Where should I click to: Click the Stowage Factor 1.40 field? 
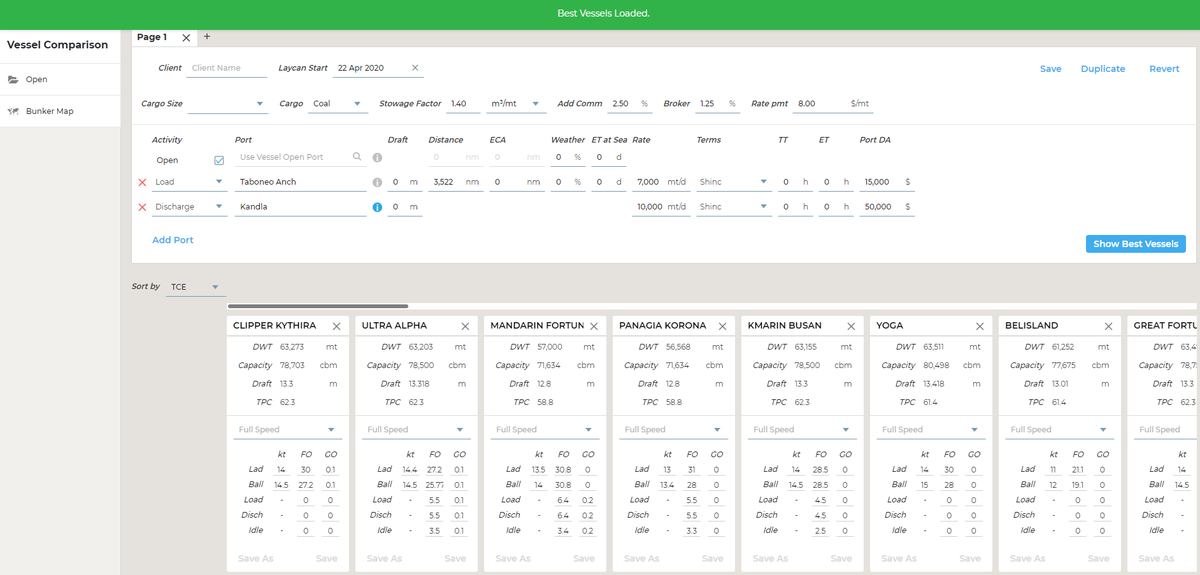[463, 103]
